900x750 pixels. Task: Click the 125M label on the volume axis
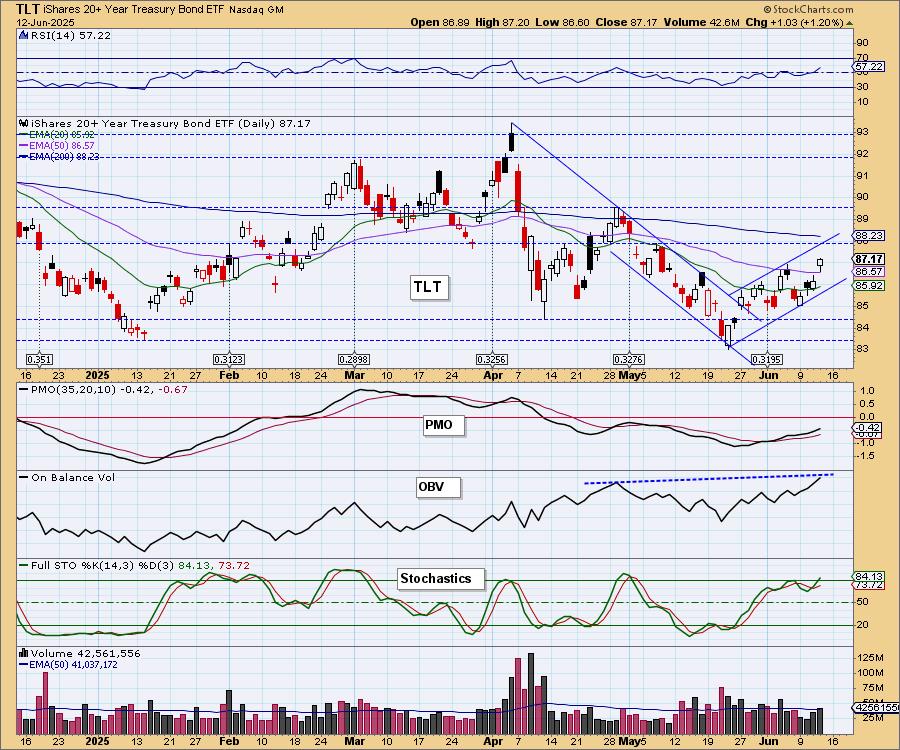[870, 658]
